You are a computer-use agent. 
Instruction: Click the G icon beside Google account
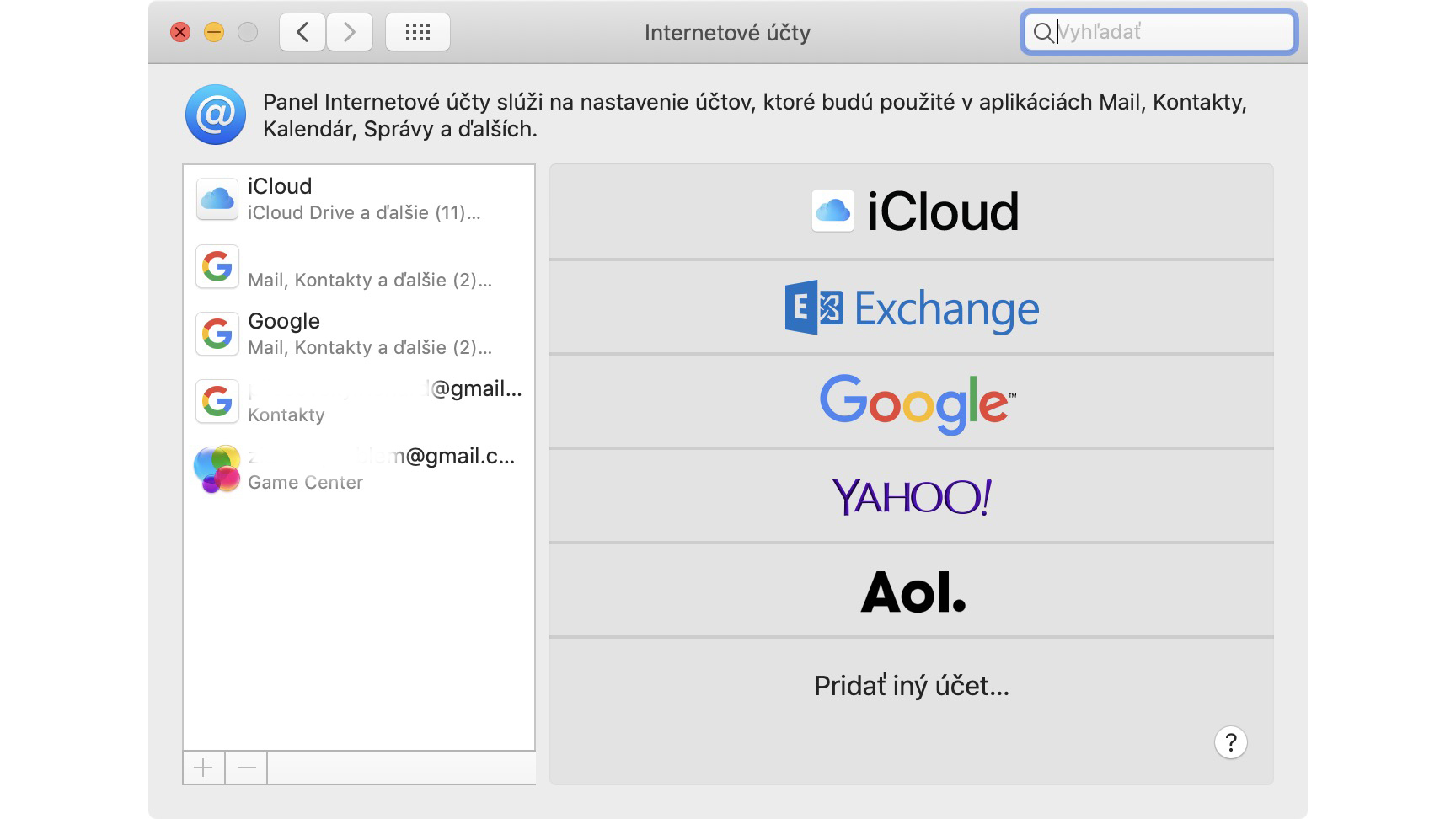pos(217,334)
